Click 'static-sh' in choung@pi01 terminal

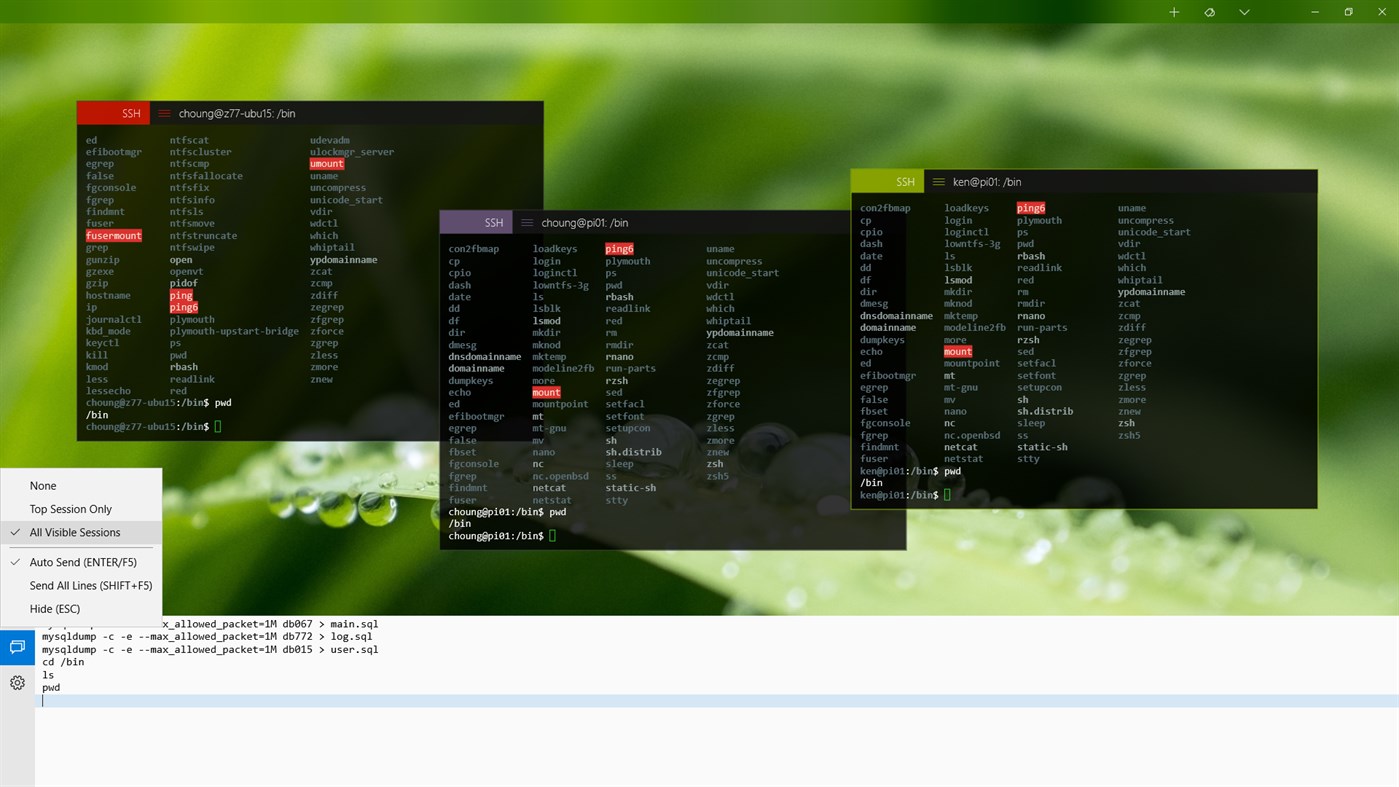630,488
